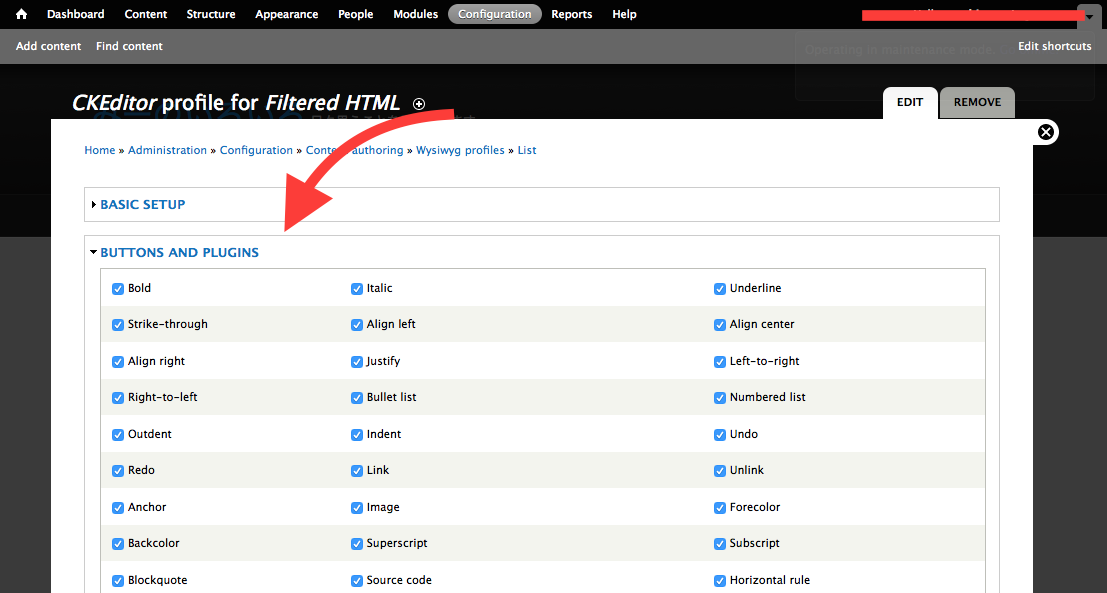Viewport: 1107px width, 593px height.
Task: Go to Home breadcrumb link
Action: [100, 150]
